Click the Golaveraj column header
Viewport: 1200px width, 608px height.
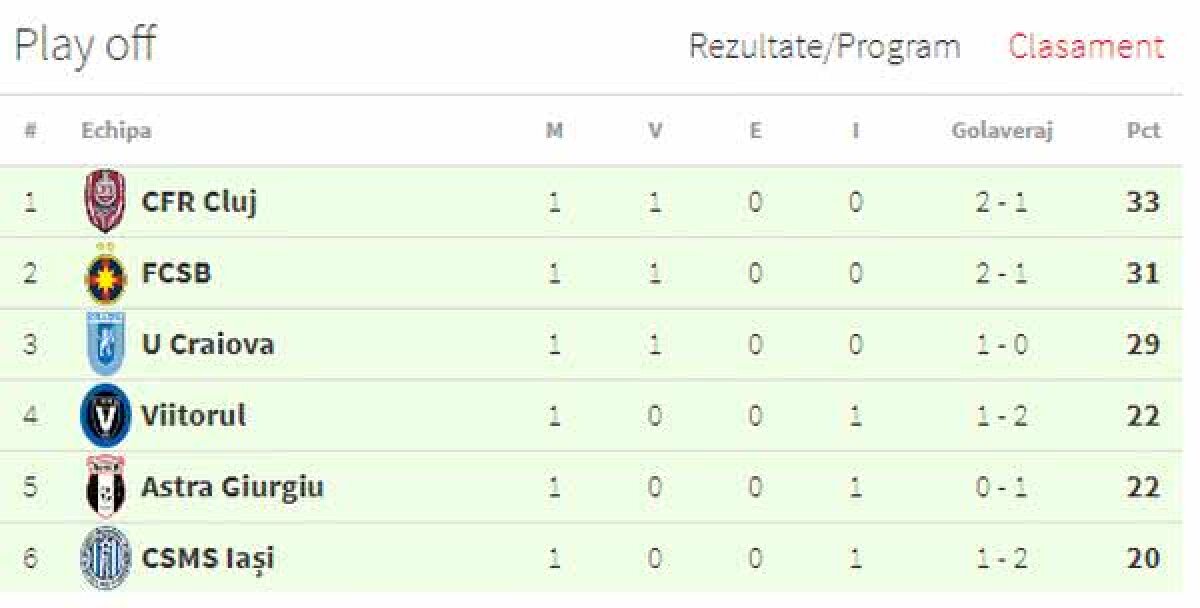1002,131
